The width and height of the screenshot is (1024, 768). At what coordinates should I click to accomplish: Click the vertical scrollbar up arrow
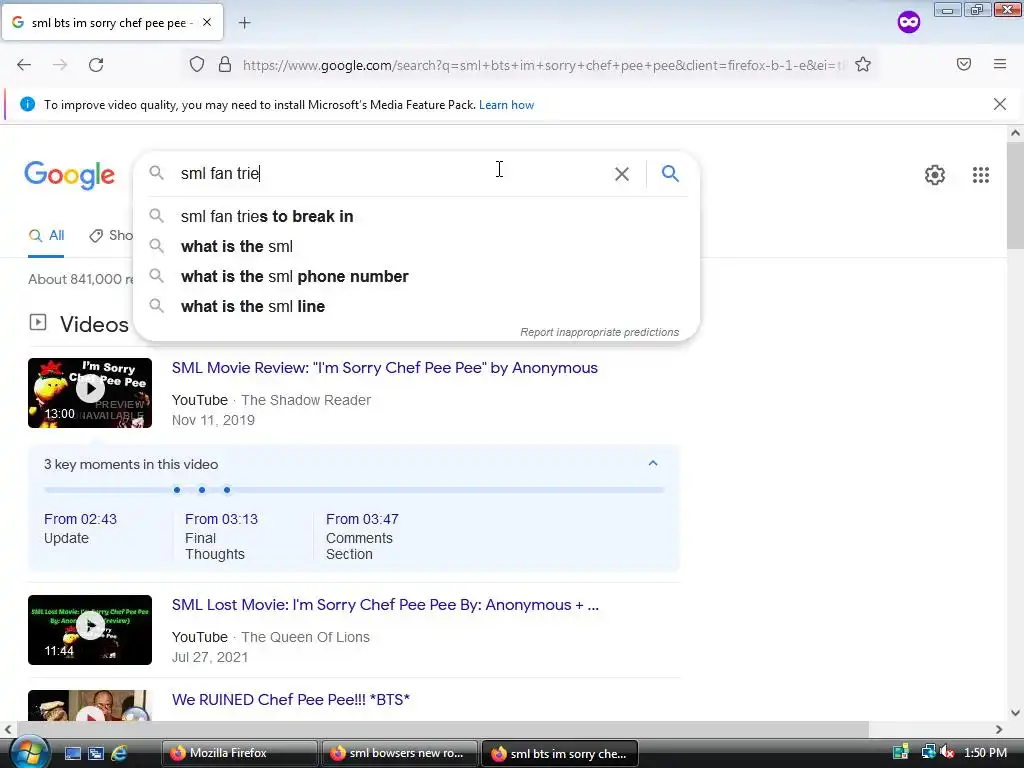point(1015,133)
